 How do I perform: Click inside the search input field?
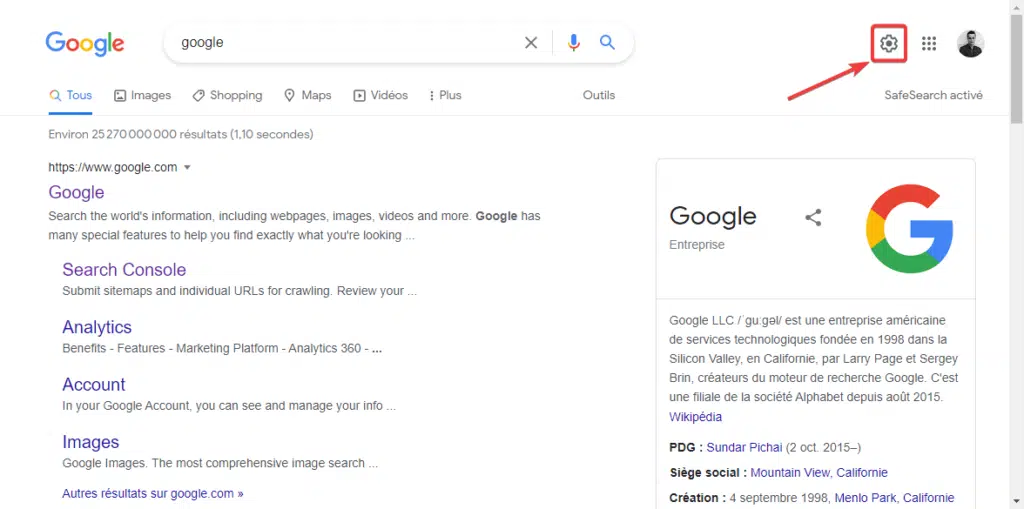point(346,43)
